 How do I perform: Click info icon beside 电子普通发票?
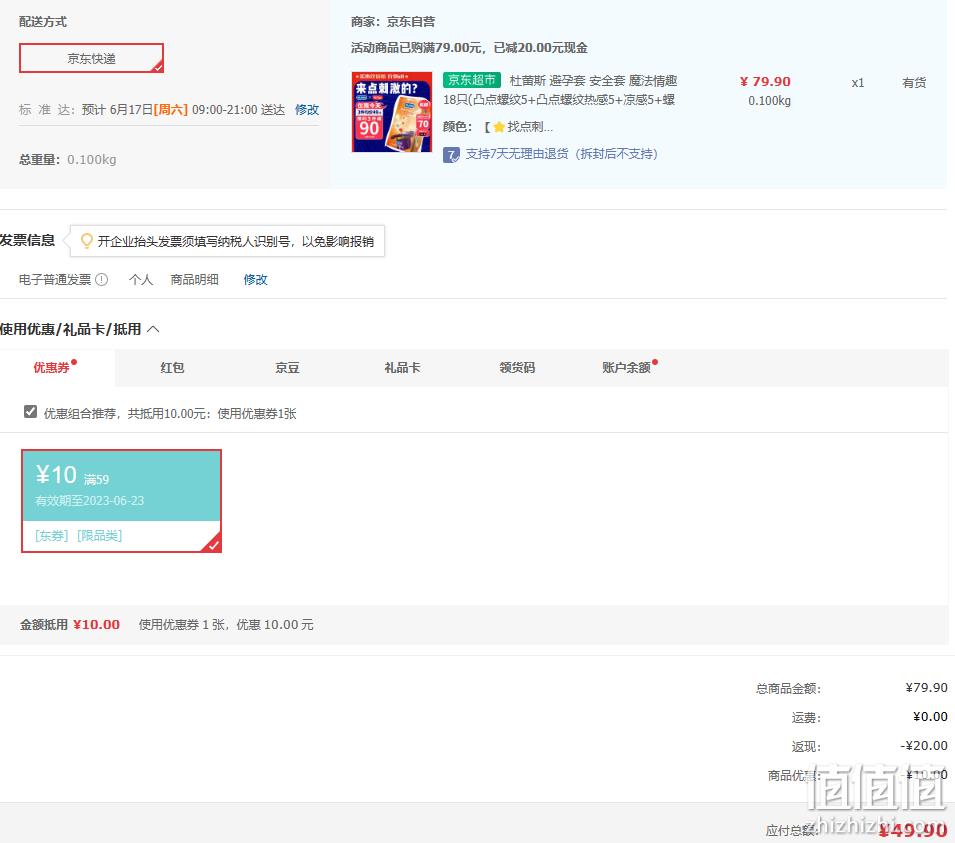coord(102,280)
